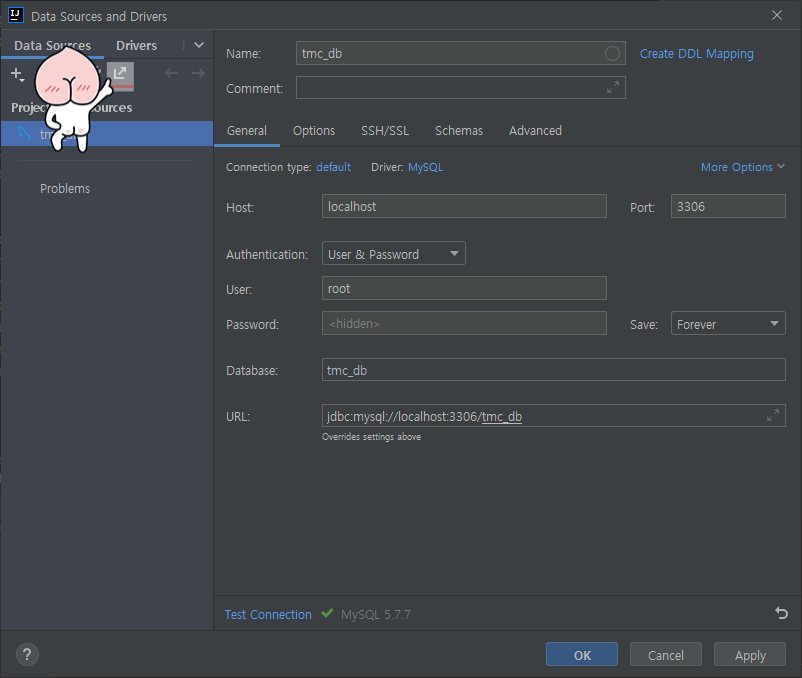Image resolution: width=802 pixels, height=678 pixels.
Task: Click the forward arrow navigation icon
Action: coord(198,73)
